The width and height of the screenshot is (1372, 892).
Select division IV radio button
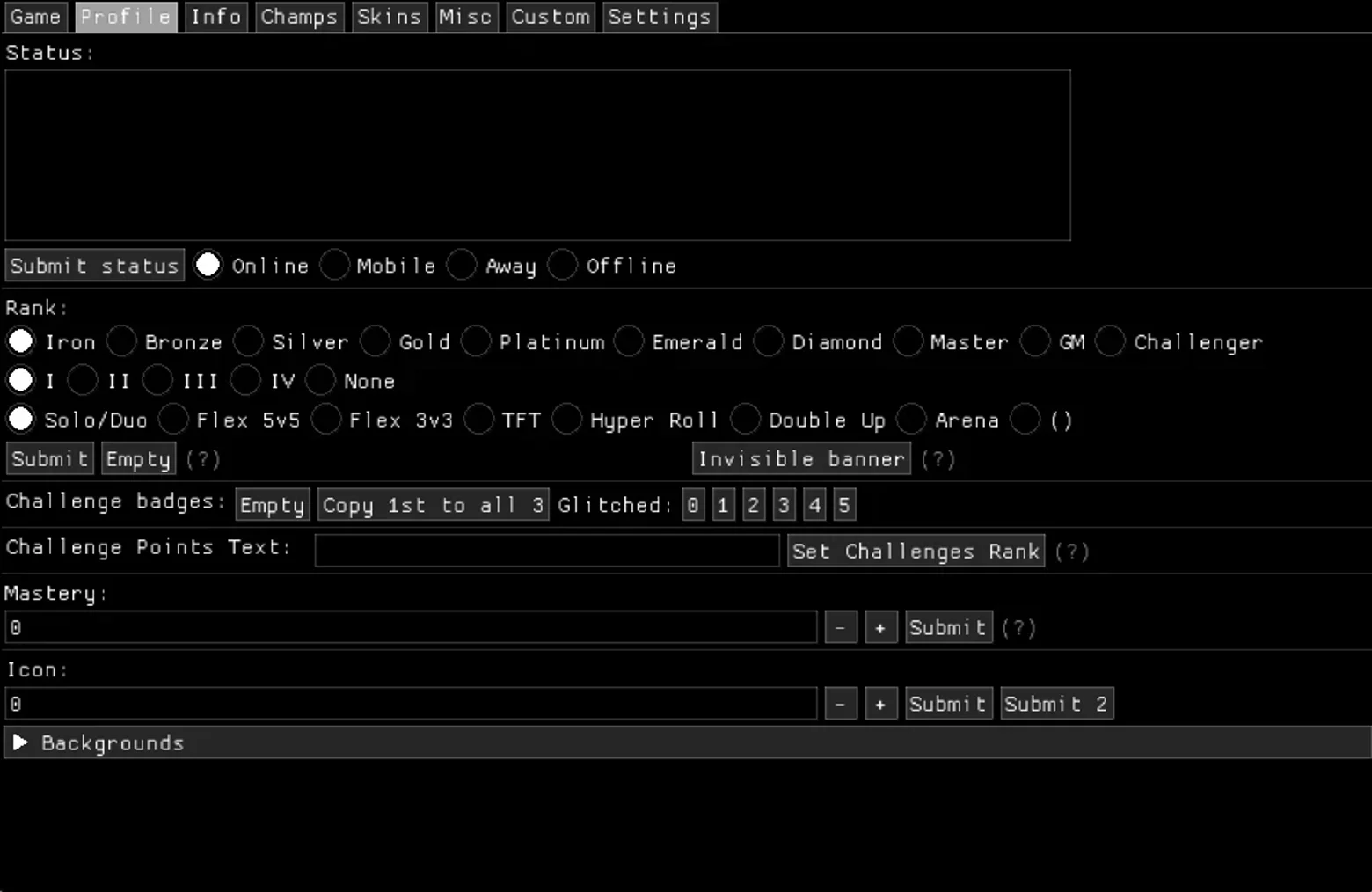click(x=245, y=381)
